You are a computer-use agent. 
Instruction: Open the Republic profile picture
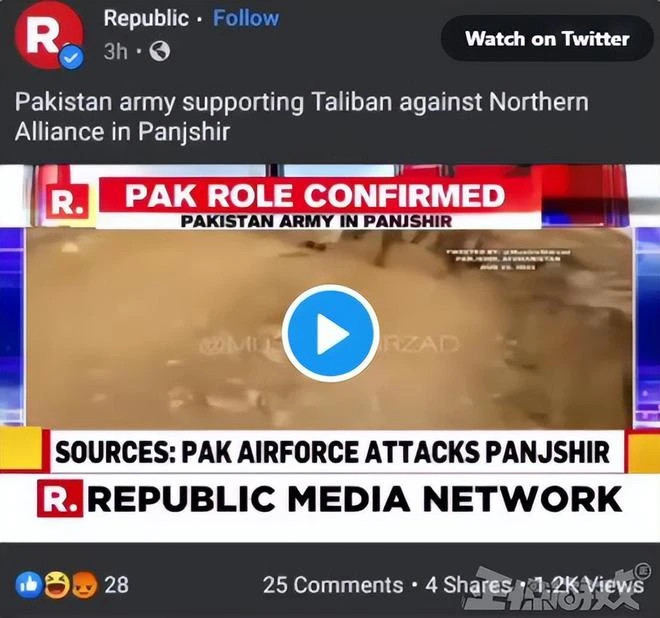[49, 35]
